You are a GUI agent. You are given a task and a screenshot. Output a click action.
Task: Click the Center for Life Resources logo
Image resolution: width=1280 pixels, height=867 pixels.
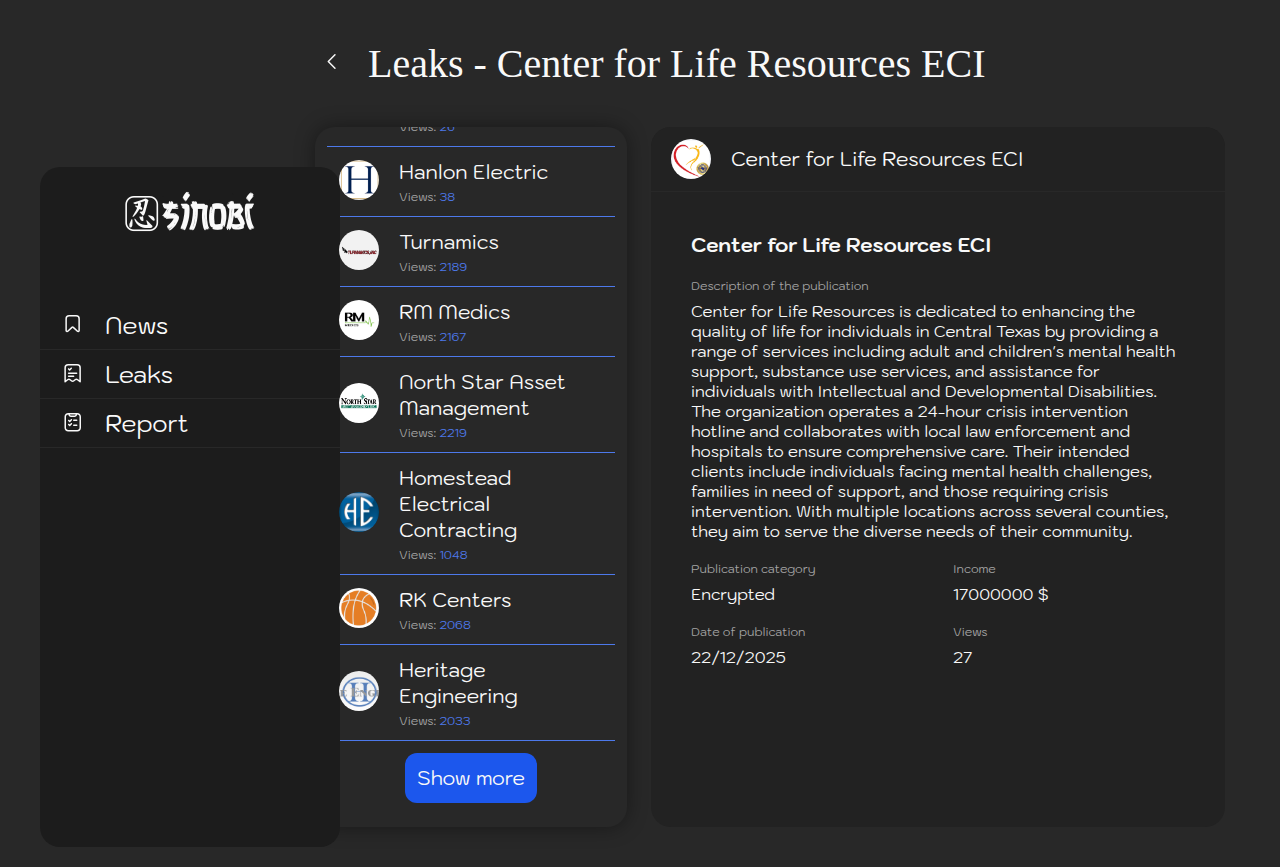pos(691,159)
